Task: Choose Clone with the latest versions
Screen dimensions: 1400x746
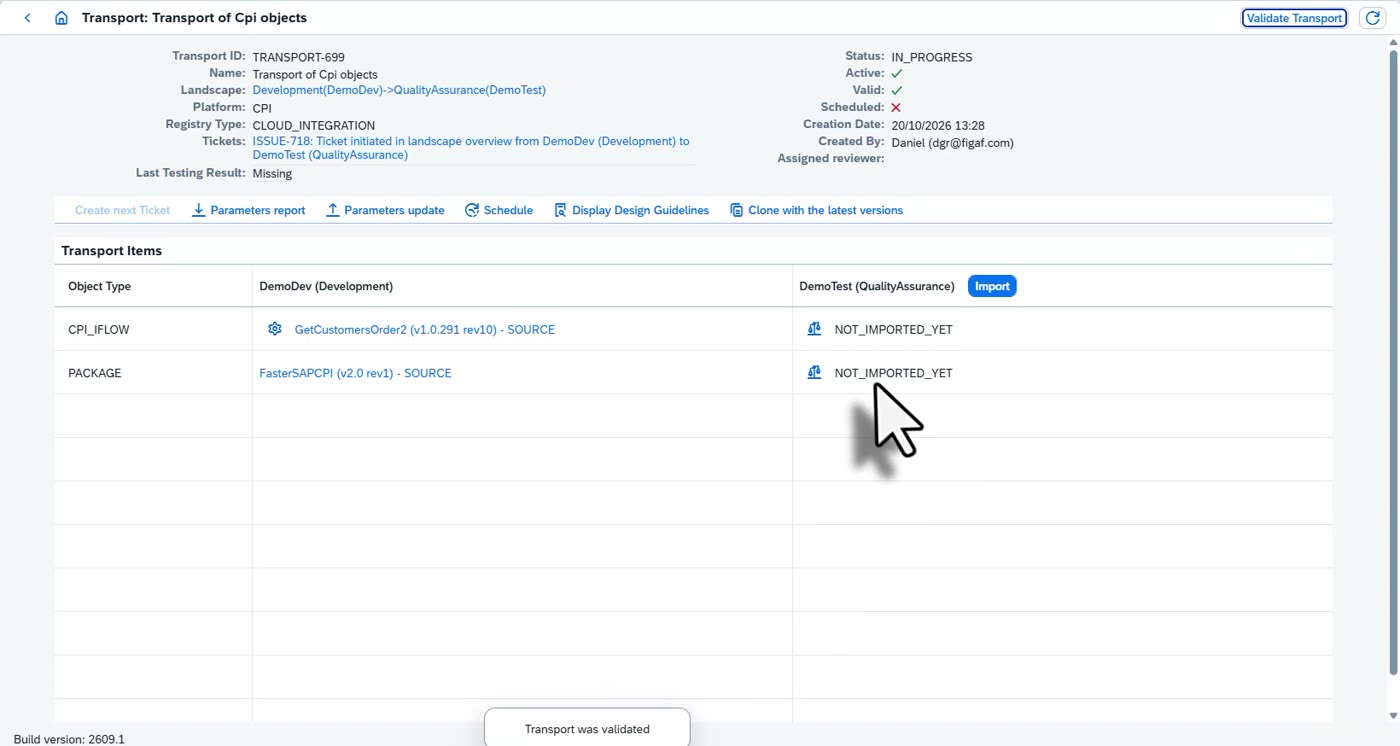Action: click(816, 210)
